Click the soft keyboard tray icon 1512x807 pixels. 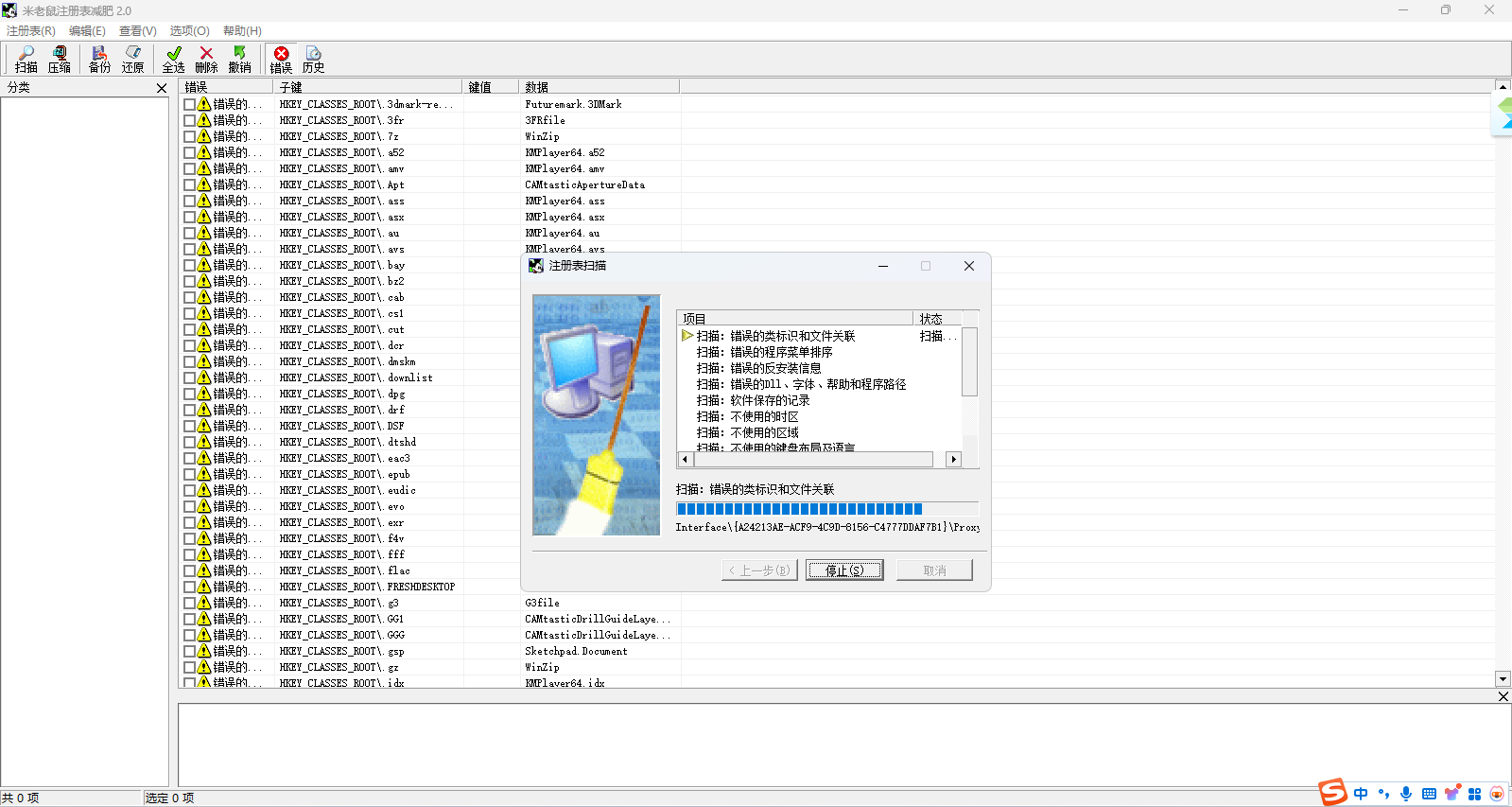pos(1429,794)
